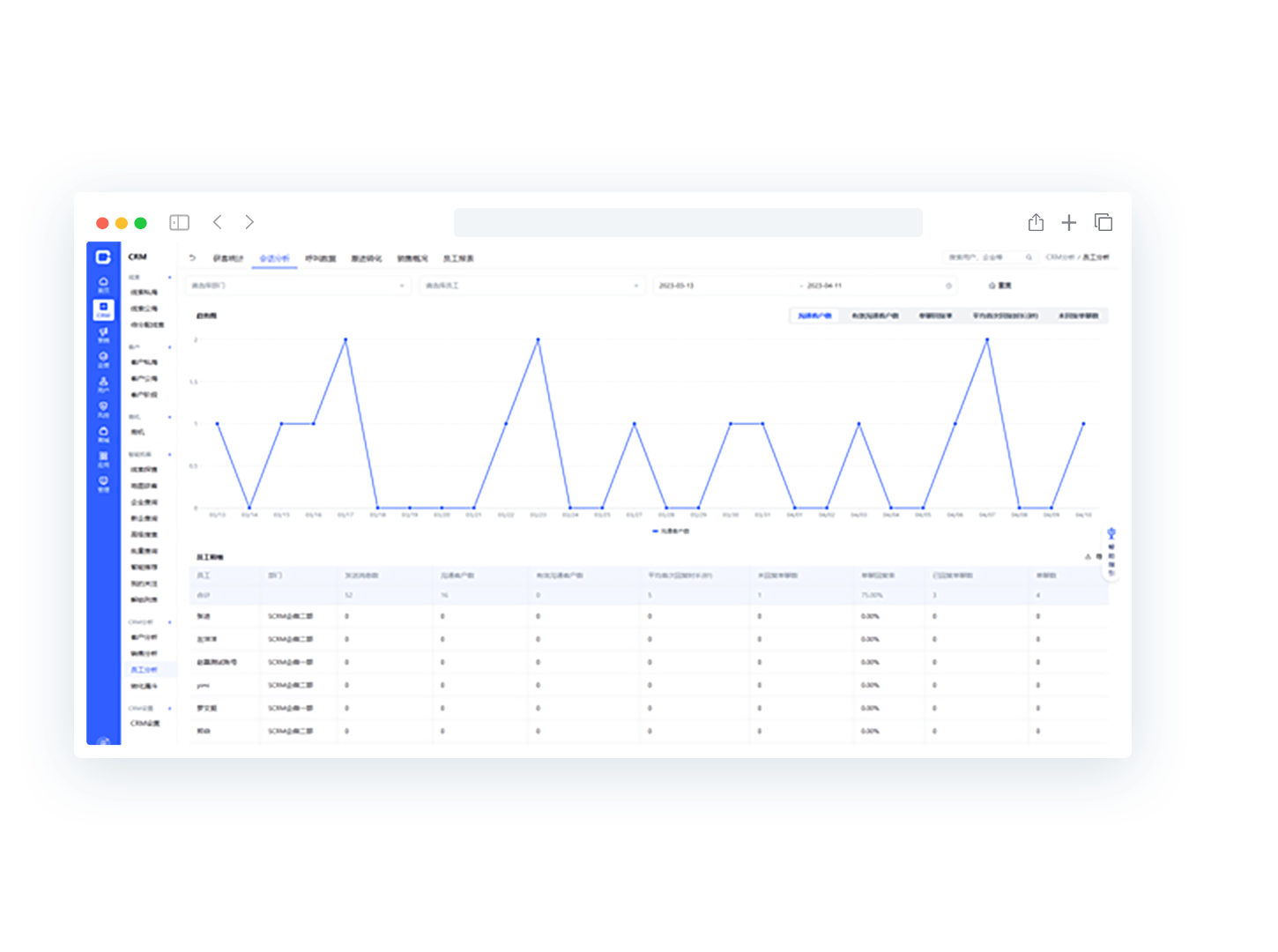The height and width of the screenshot is (952, 1278).
Task: Collapse the CRM settings sidebar group dot
Action: [x=170, y=709]
